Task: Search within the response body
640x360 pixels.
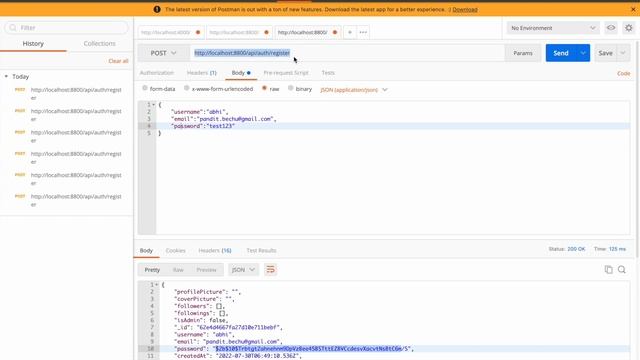Action: [622, 269]
